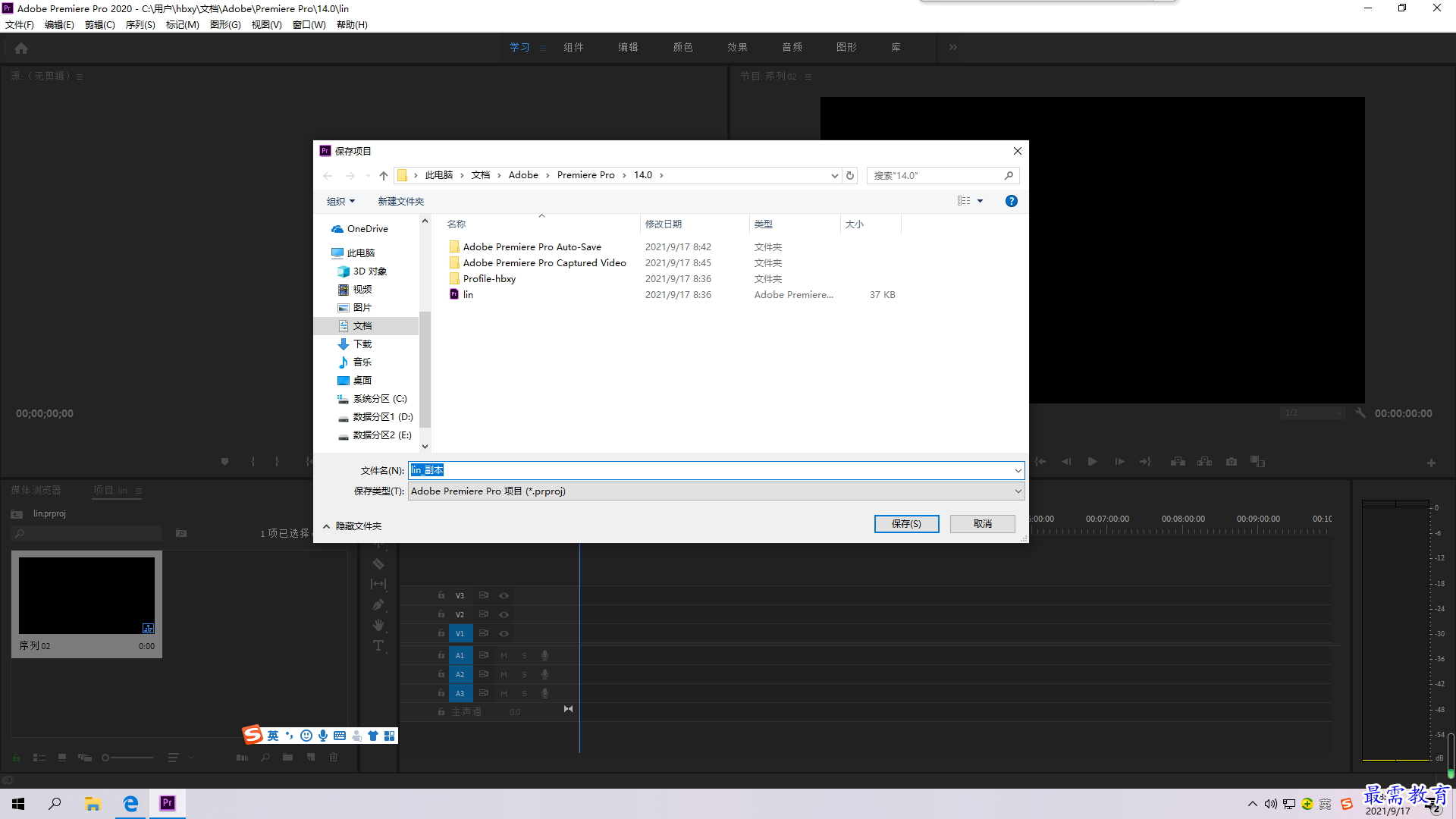The width and height of the screenshot is (1456, 819).
Task: Toggle V3 track output eye icon
Action: 504,596
